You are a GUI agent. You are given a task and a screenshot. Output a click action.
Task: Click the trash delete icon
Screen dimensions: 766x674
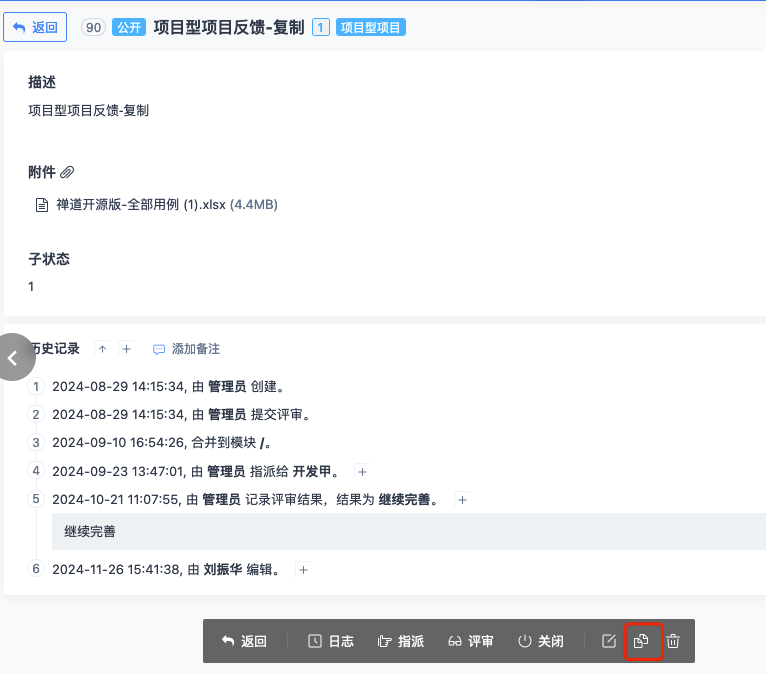pyautogui.click(x=673, y=641)
